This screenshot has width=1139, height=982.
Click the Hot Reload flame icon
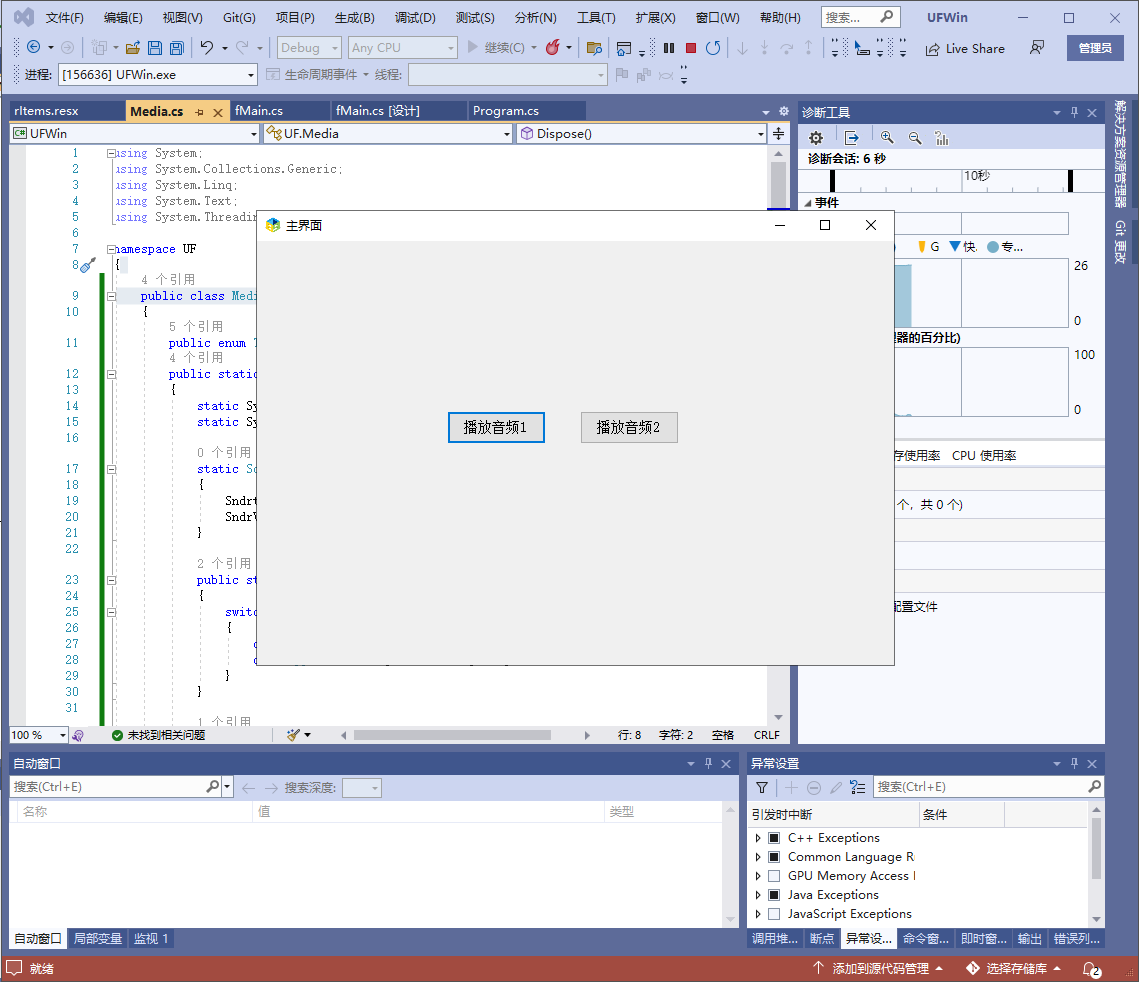553,47
